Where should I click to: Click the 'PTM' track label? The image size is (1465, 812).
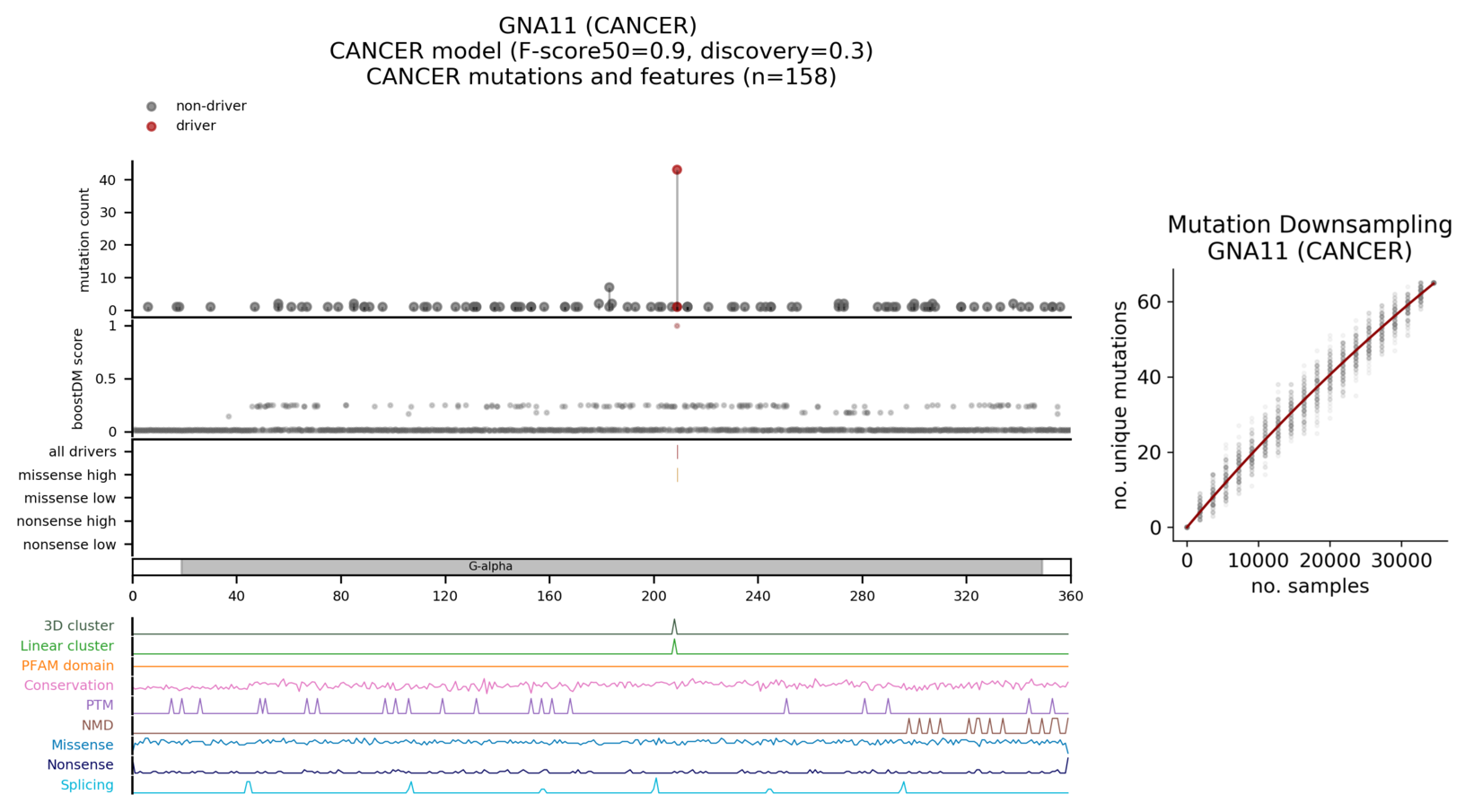100,705
